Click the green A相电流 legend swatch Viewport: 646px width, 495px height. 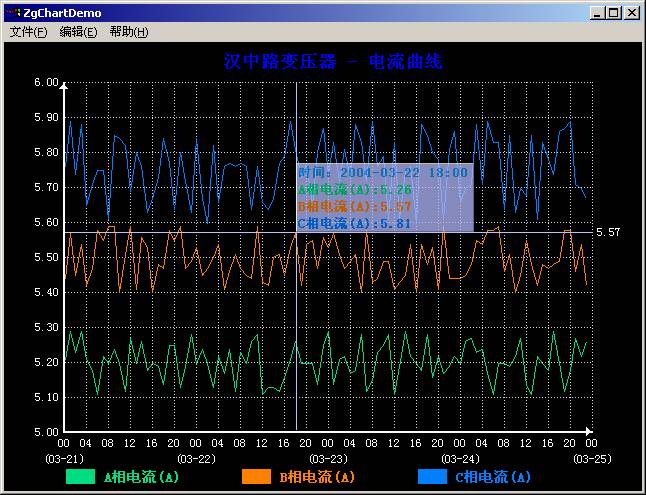click(80, 476)
